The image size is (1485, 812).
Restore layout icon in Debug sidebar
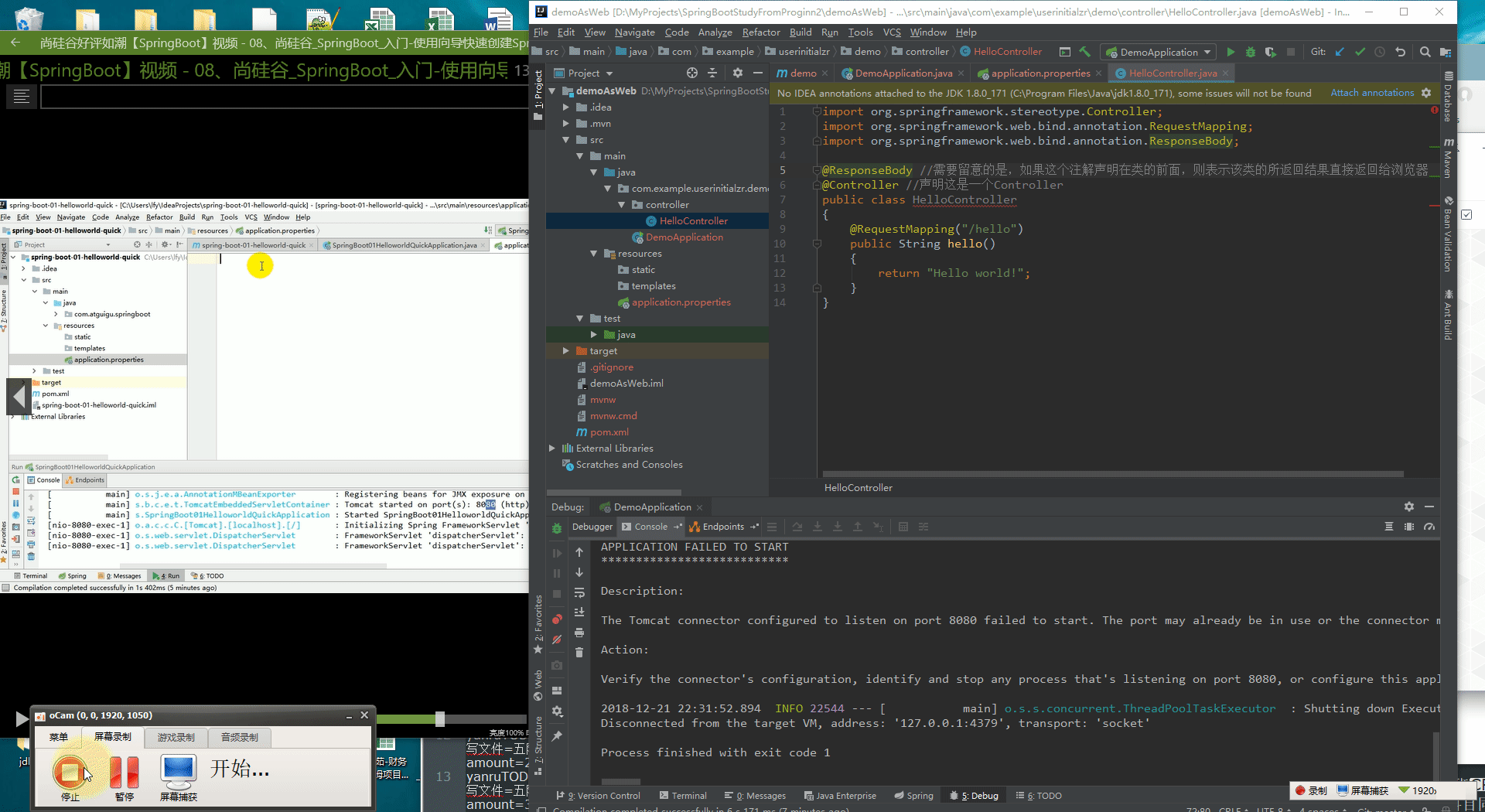(x=557, y=691)
